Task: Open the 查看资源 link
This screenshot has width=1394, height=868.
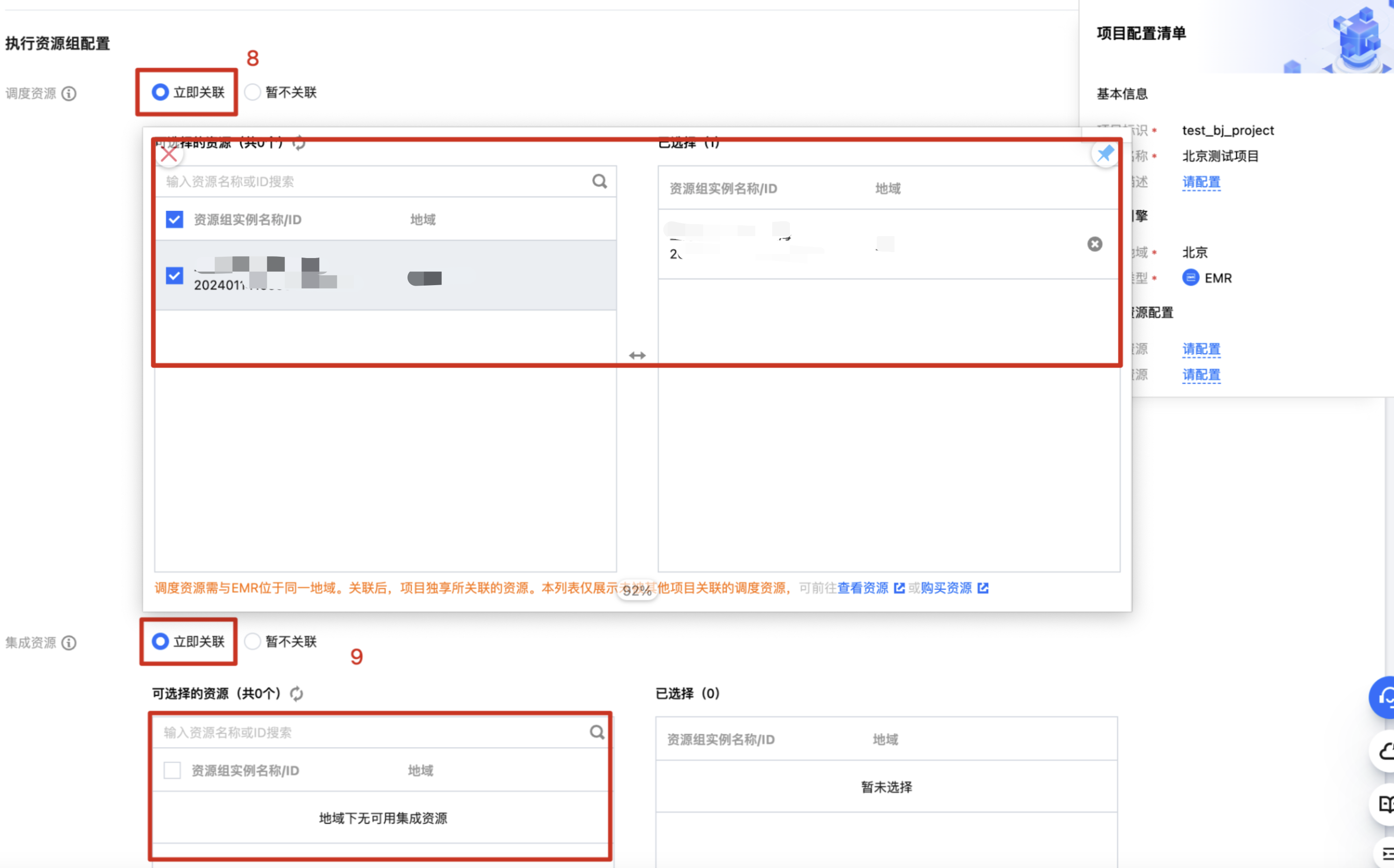Action: click(862, 588)
